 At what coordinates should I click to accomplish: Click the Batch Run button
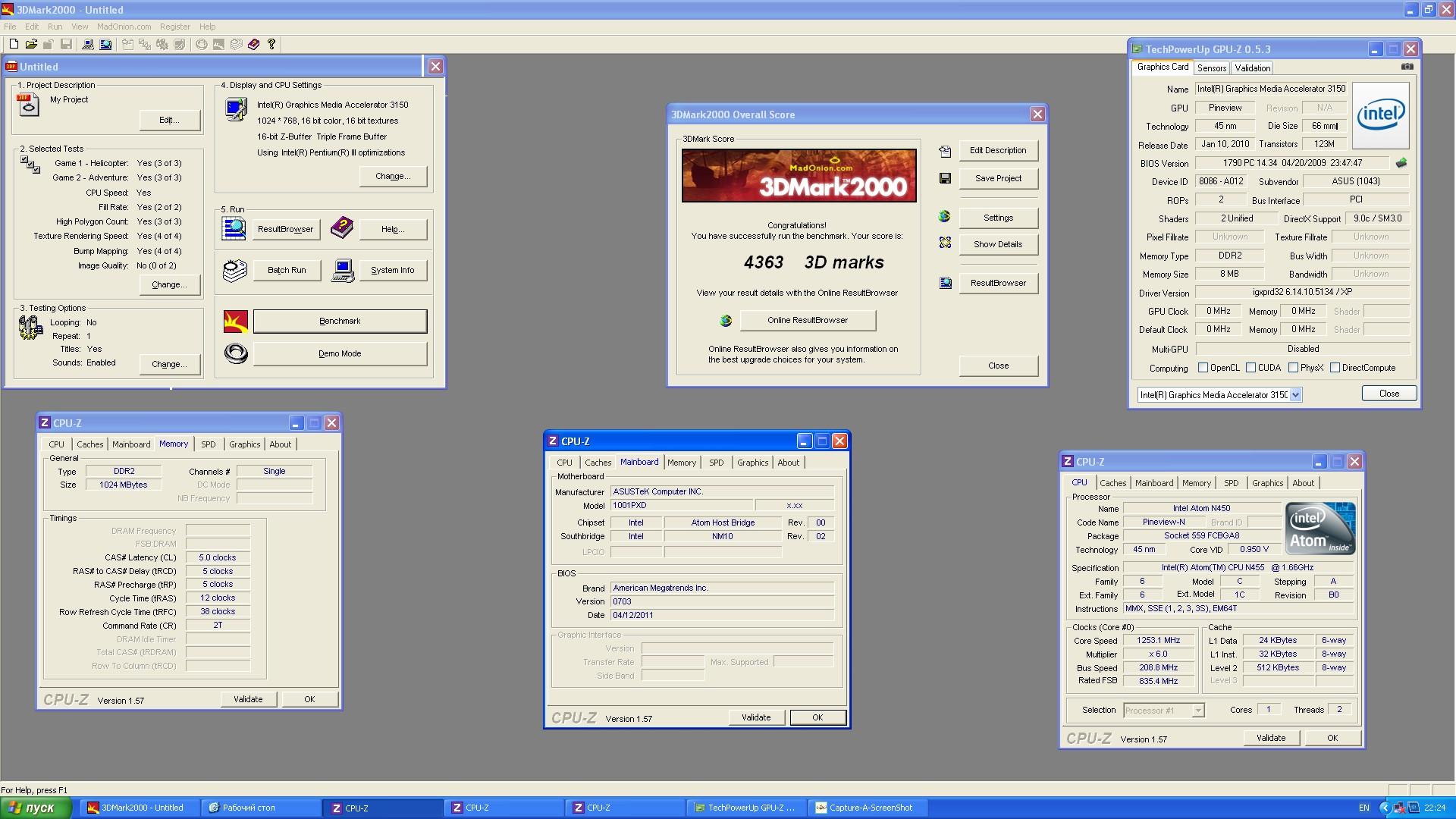tap(287, 271)
